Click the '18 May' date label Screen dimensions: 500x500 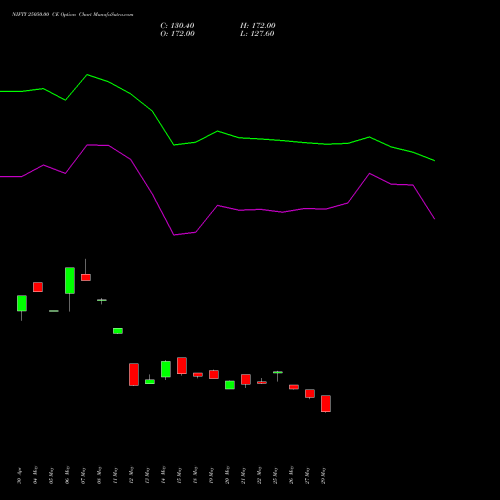coord(196,475)
